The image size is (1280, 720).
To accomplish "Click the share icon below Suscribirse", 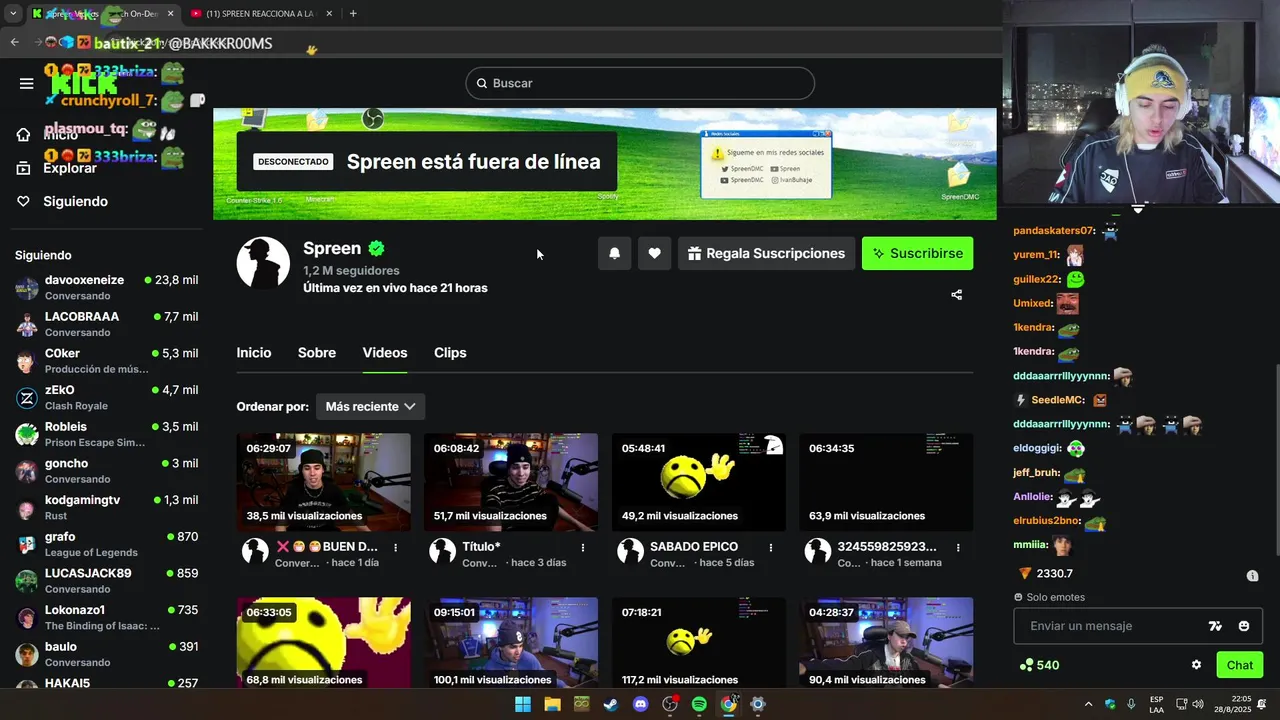I will 957,295.
